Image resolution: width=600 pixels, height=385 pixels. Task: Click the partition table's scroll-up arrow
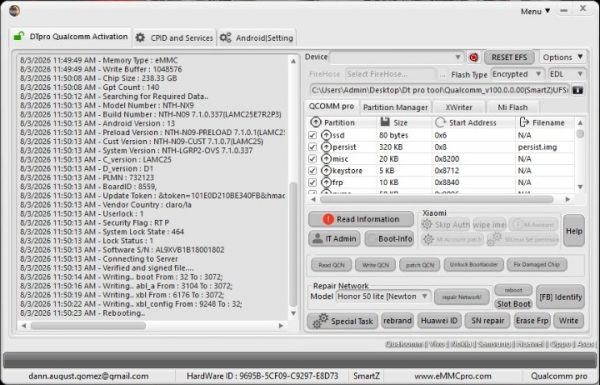[x=580, y=122]
